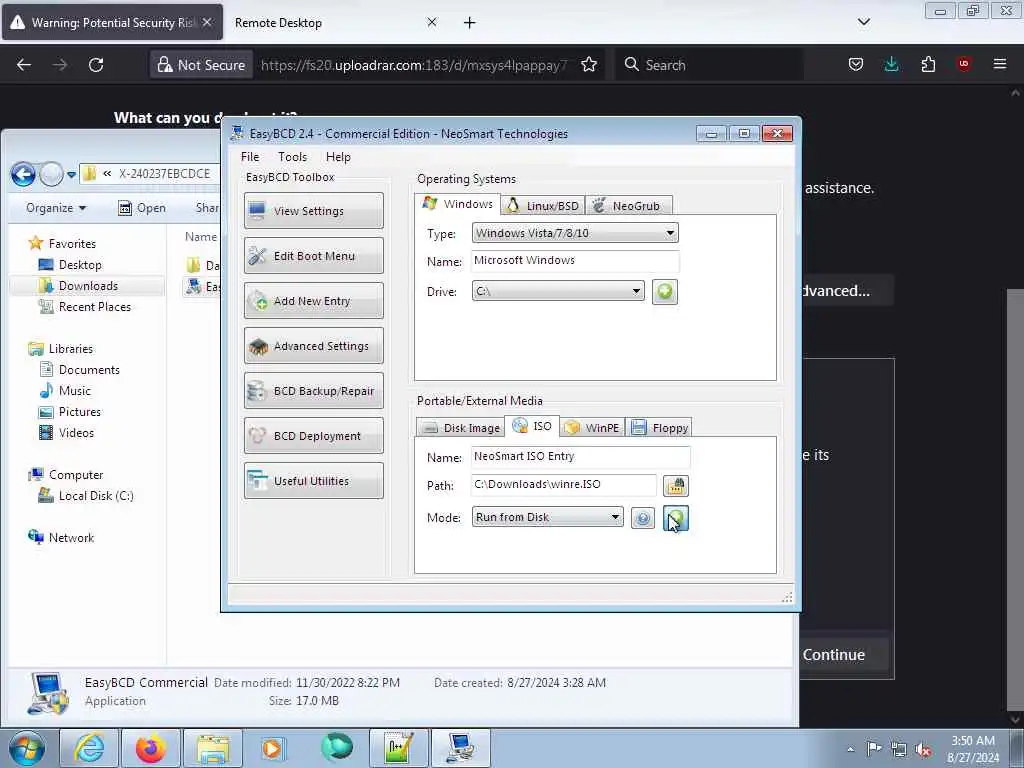Click X-240237EBCDCE in Explorer address bar
Image resolution: width=1024 pixels, height=768 pixels.
[164, 174]
